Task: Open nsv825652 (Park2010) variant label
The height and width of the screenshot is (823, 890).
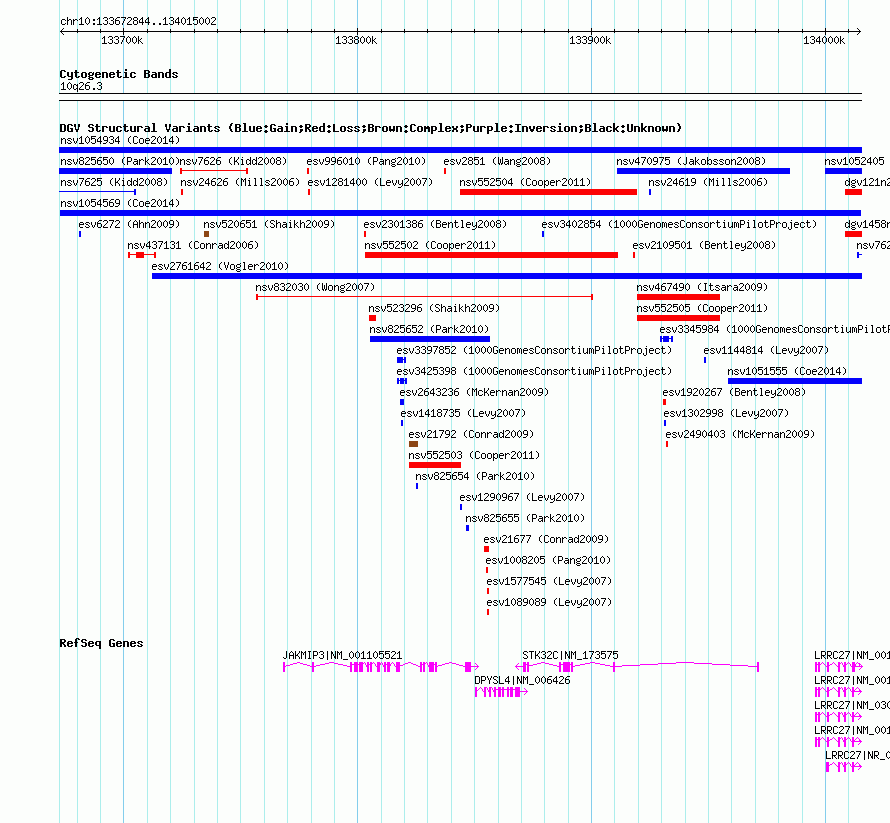Action: click(x=429, y=329)
